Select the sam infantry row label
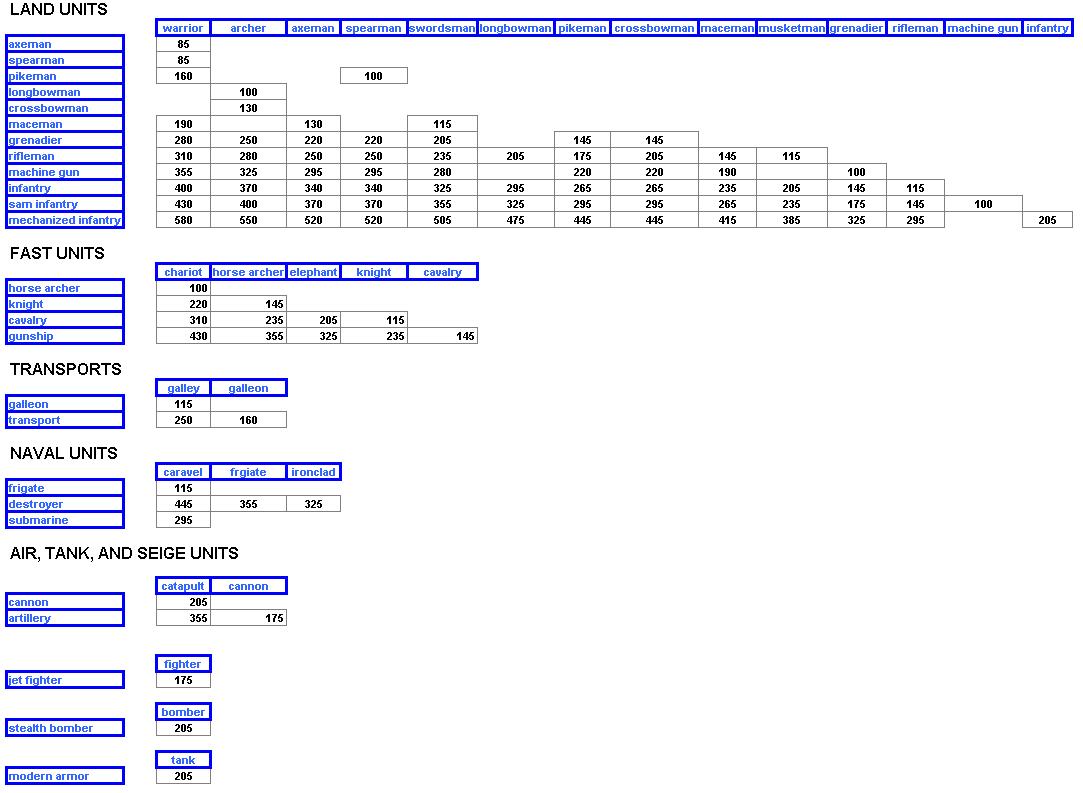 pyautogui.click(x=43, y=204)
